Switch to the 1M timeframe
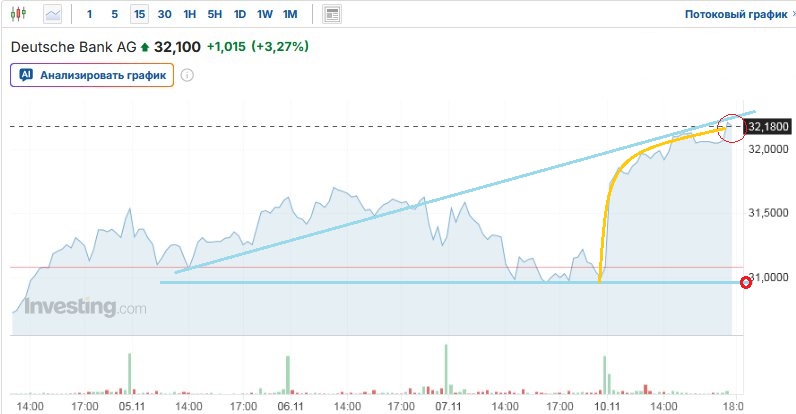Image resolution: width=796 pixels, height=414 pixels. click(x=290, y=15)
